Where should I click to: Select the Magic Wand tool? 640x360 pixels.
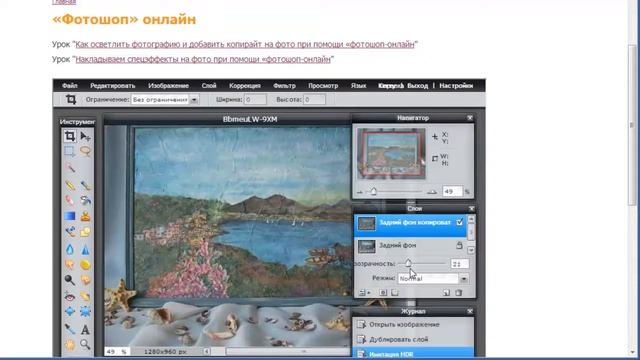(70, 168)
